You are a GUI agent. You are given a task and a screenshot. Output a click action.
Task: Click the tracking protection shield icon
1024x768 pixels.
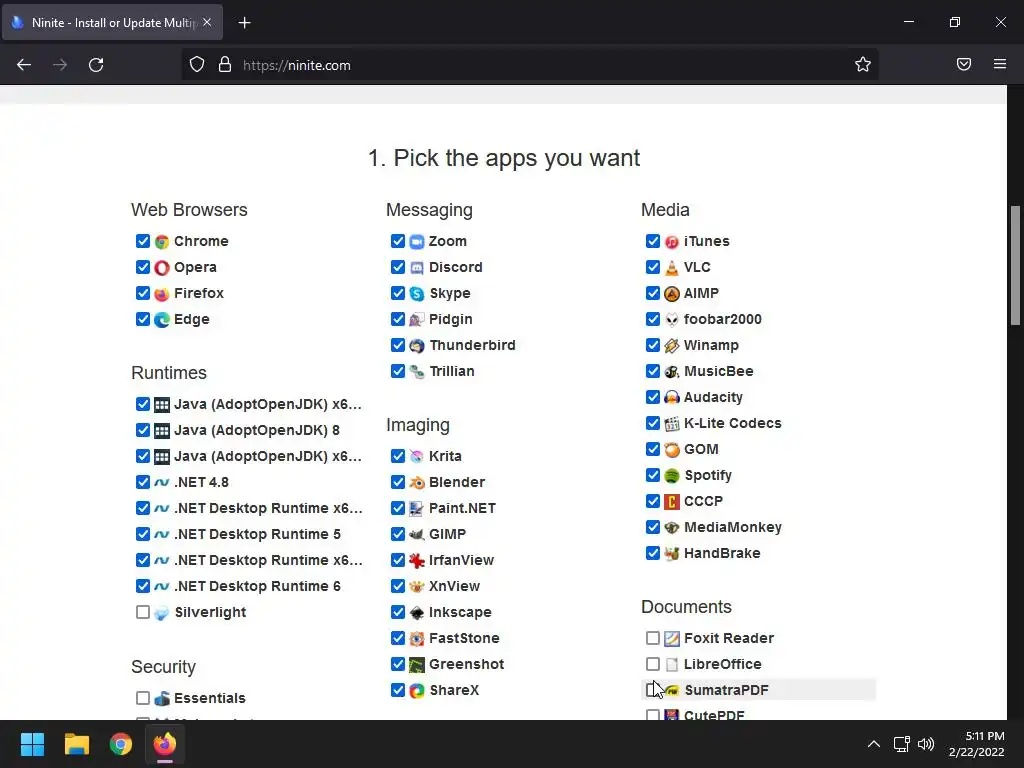pos(197,64)
